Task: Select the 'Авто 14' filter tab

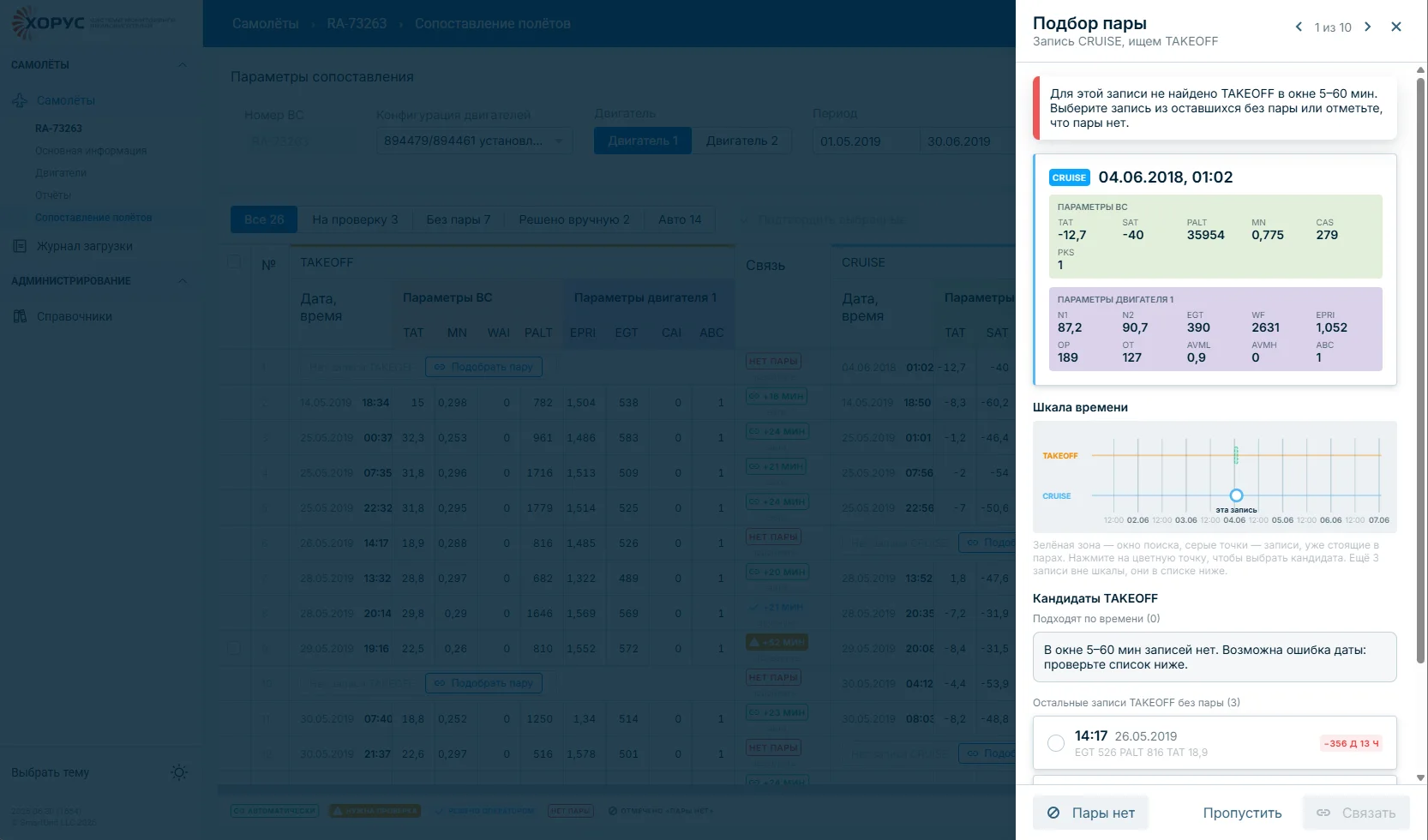Action: tap(680, 219)
